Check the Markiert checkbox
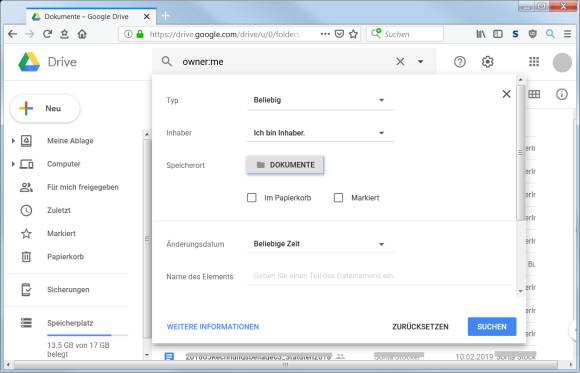 [338, 198]
